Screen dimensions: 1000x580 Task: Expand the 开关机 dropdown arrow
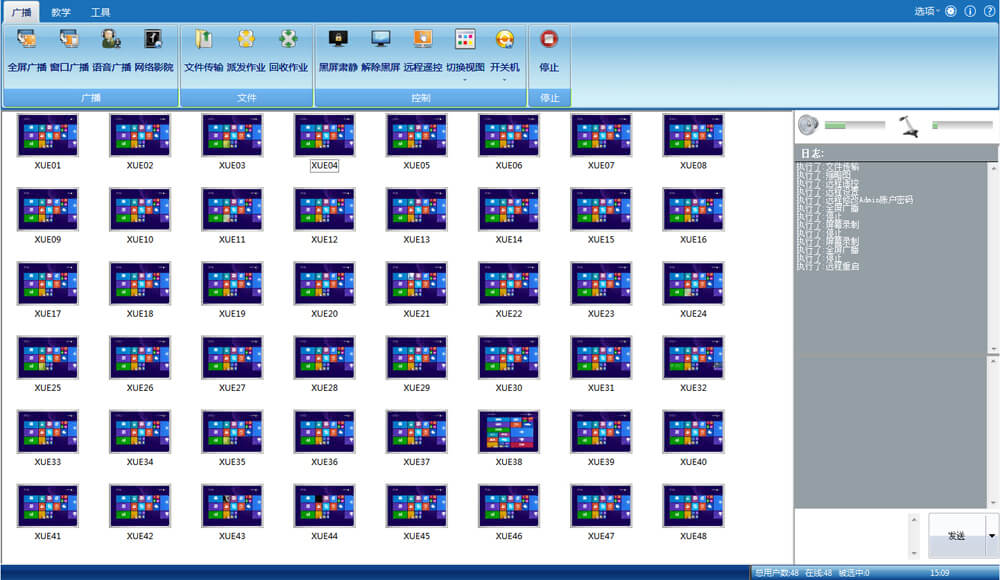click(x=504, y=80)
